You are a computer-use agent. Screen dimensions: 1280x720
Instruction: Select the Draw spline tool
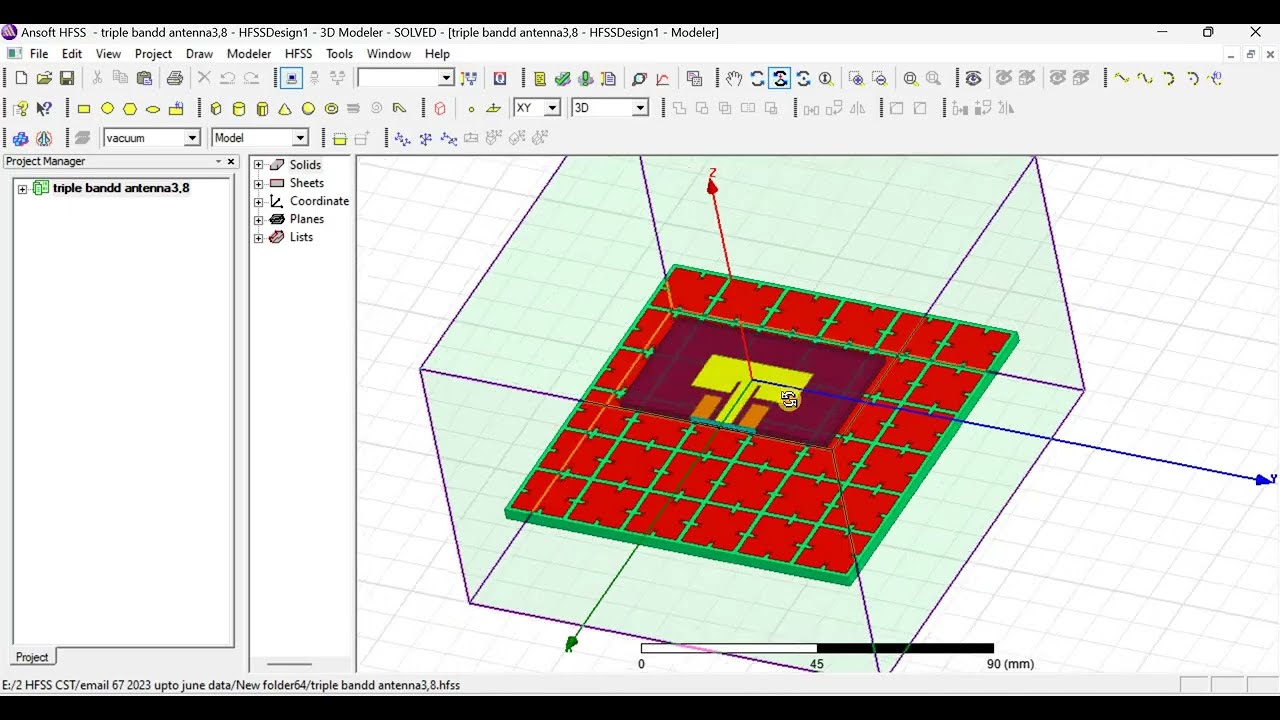pyautogui.click(x=1145, y=78)
